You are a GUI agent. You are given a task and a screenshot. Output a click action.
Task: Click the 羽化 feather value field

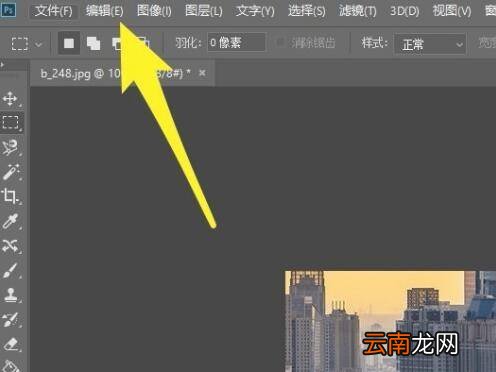click(x=236, y=42)
